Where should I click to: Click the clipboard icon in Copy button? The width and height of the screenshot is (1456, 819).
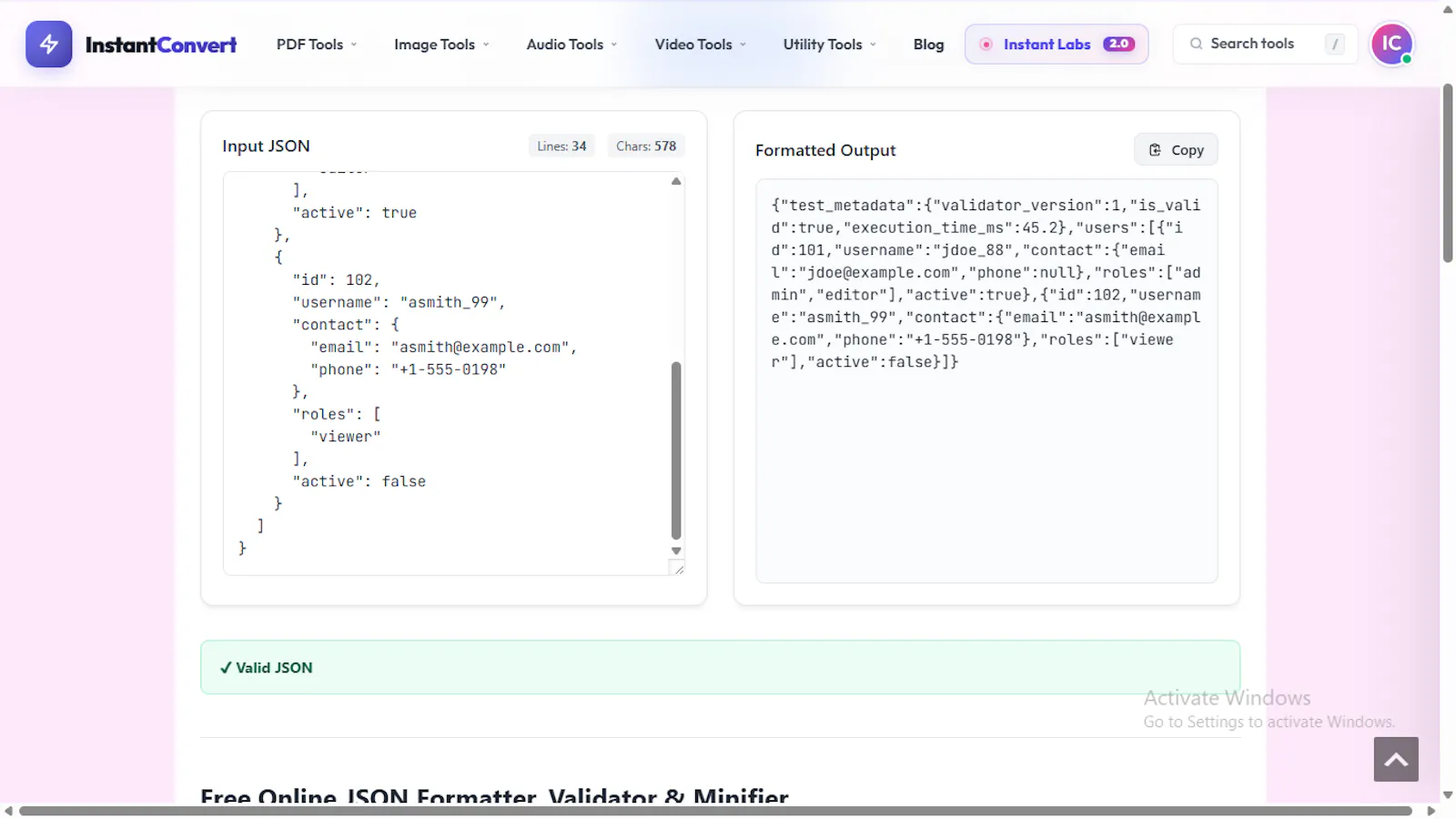(x=1155, y=150)
